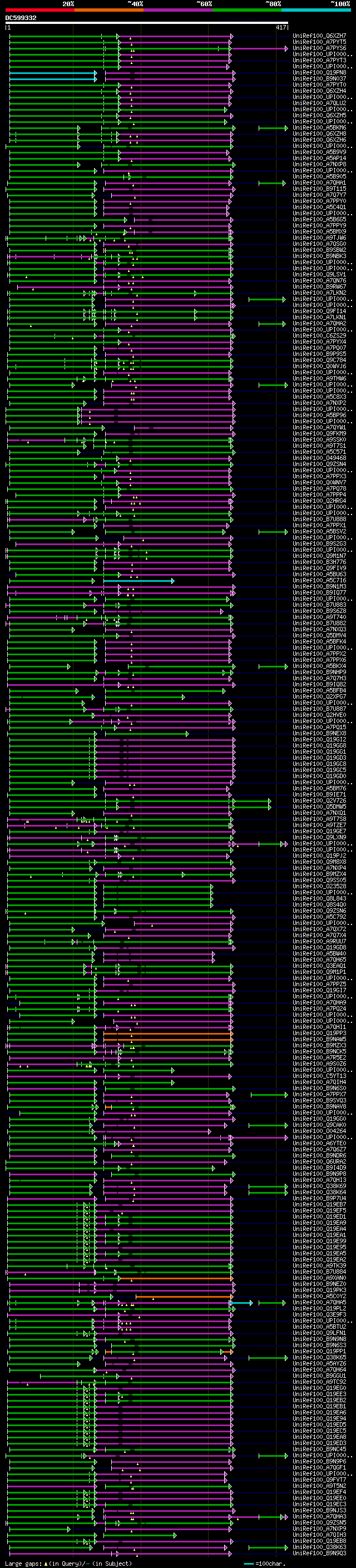Select the label UniRef100_Q9FI14
Viewport: 356px width, 1568px height.
[319, 311]
